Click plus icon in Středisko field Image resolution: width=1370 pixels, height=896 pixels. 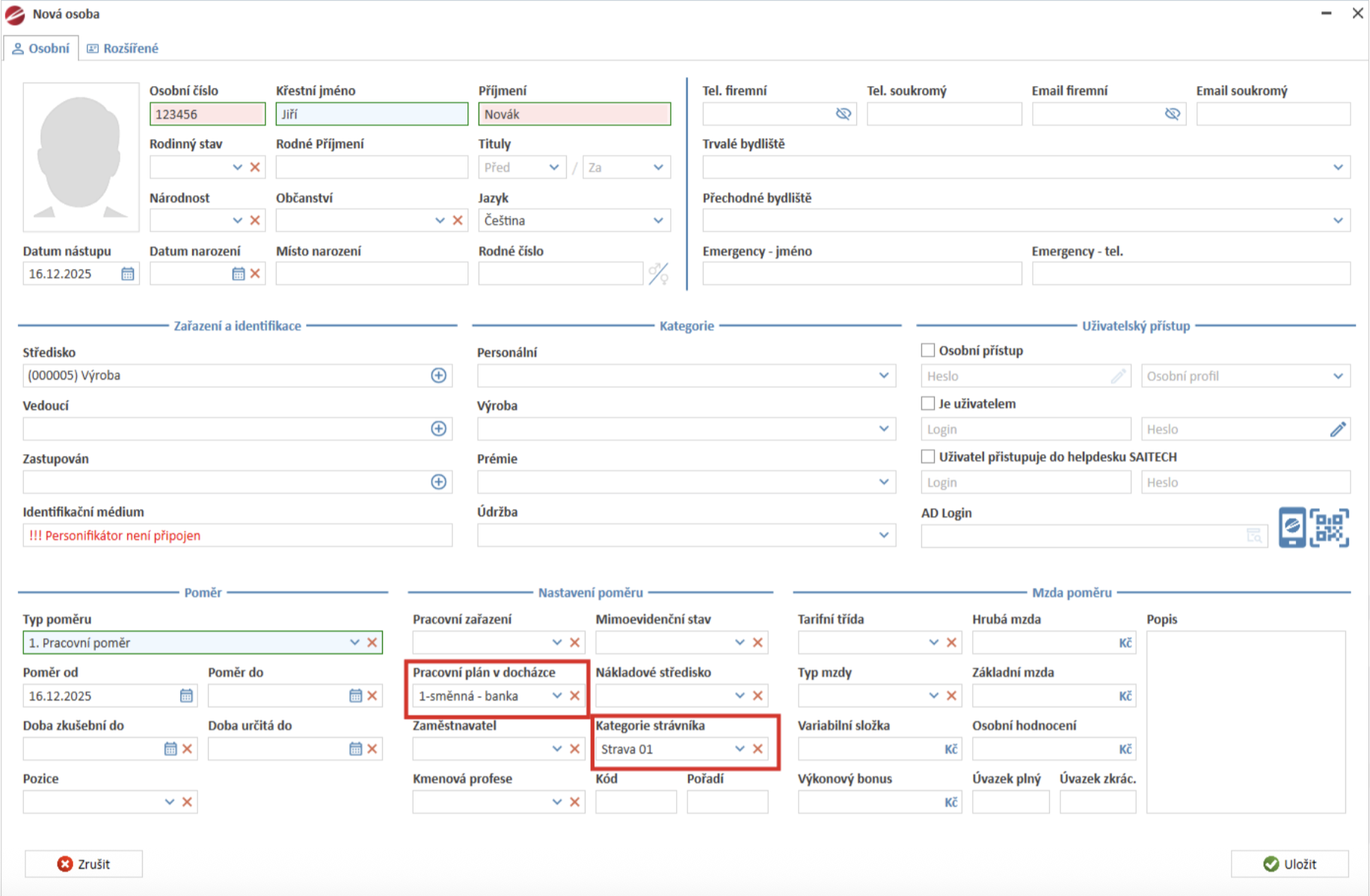[x=439, y=375]
